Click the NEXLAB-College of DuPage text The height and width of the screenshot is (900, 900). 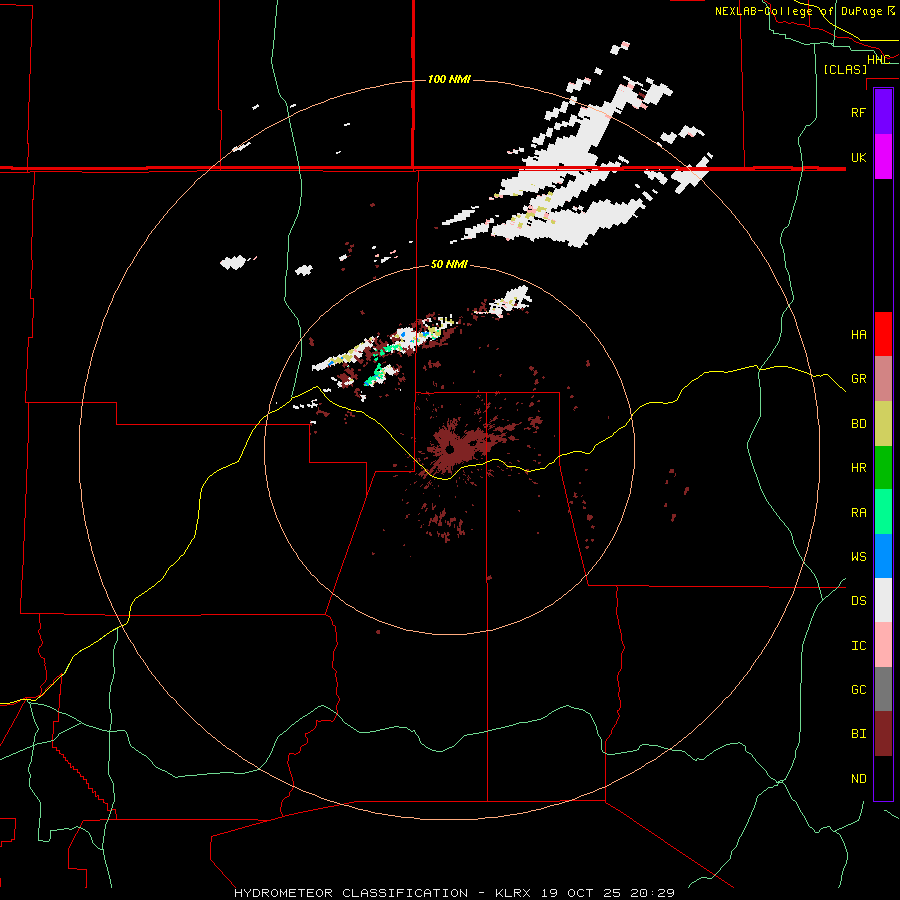click(x=798, y=11)
